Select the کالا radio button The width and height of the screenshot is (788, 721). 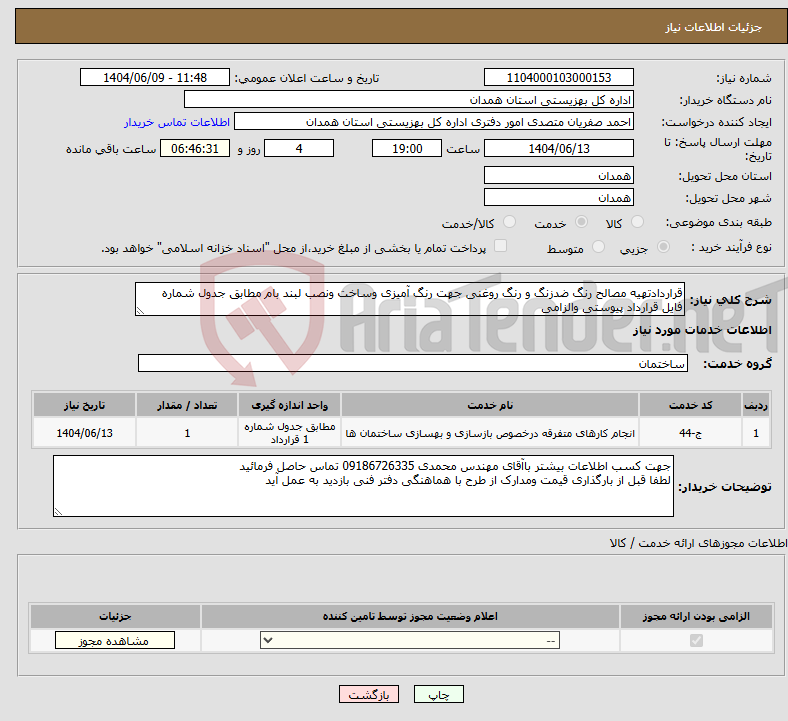(x=637, y=222)
